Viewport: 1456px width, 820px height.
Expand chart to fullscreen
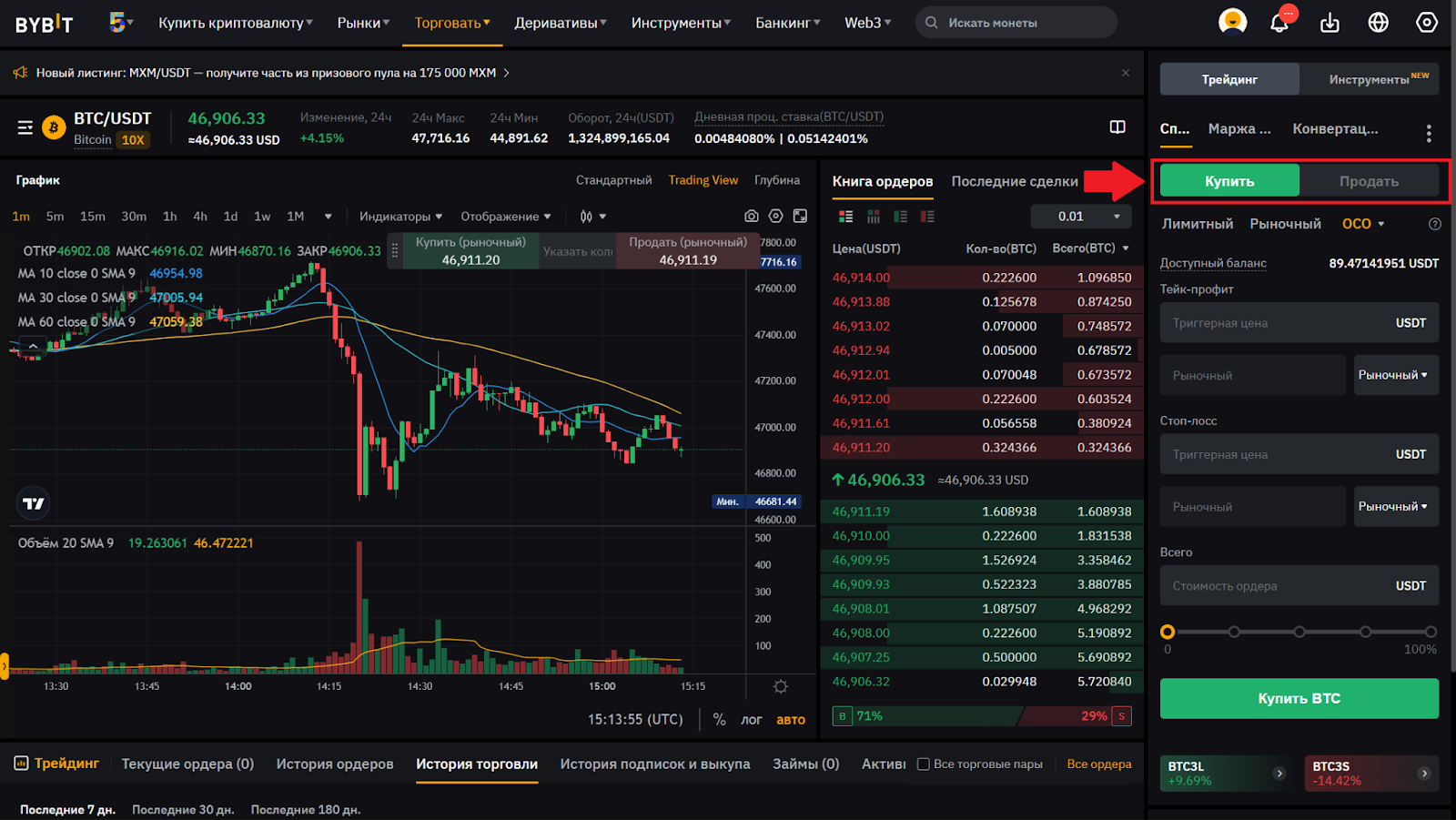tap(800, 217)
